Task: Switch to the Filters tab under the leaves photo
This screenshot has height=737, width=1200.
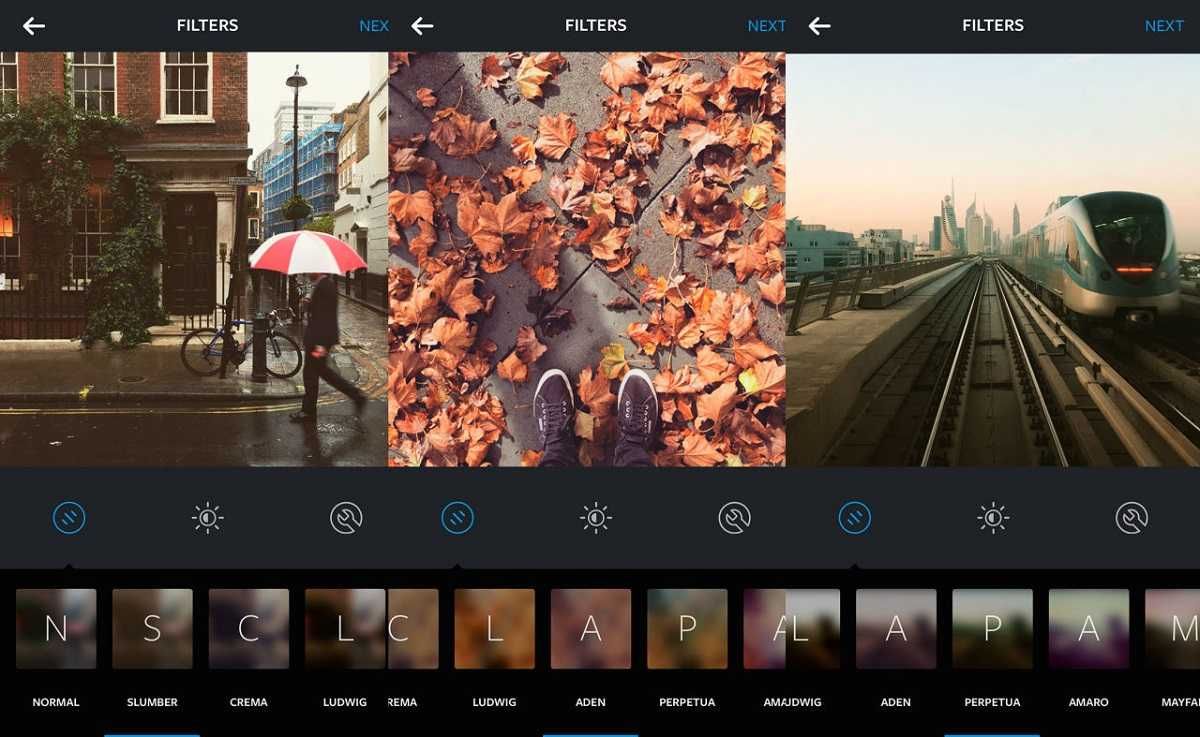Action: coord(457,517)
